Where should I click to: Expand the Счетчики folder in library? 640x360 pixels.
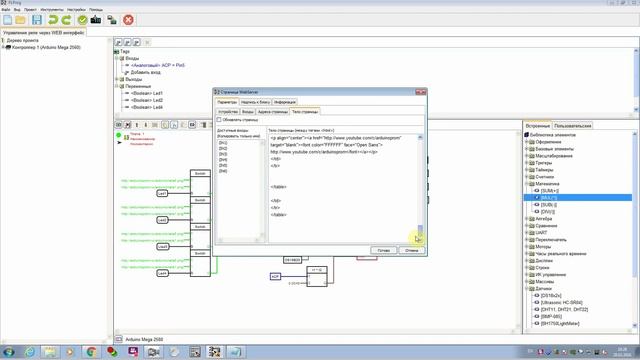click(527, 177)
